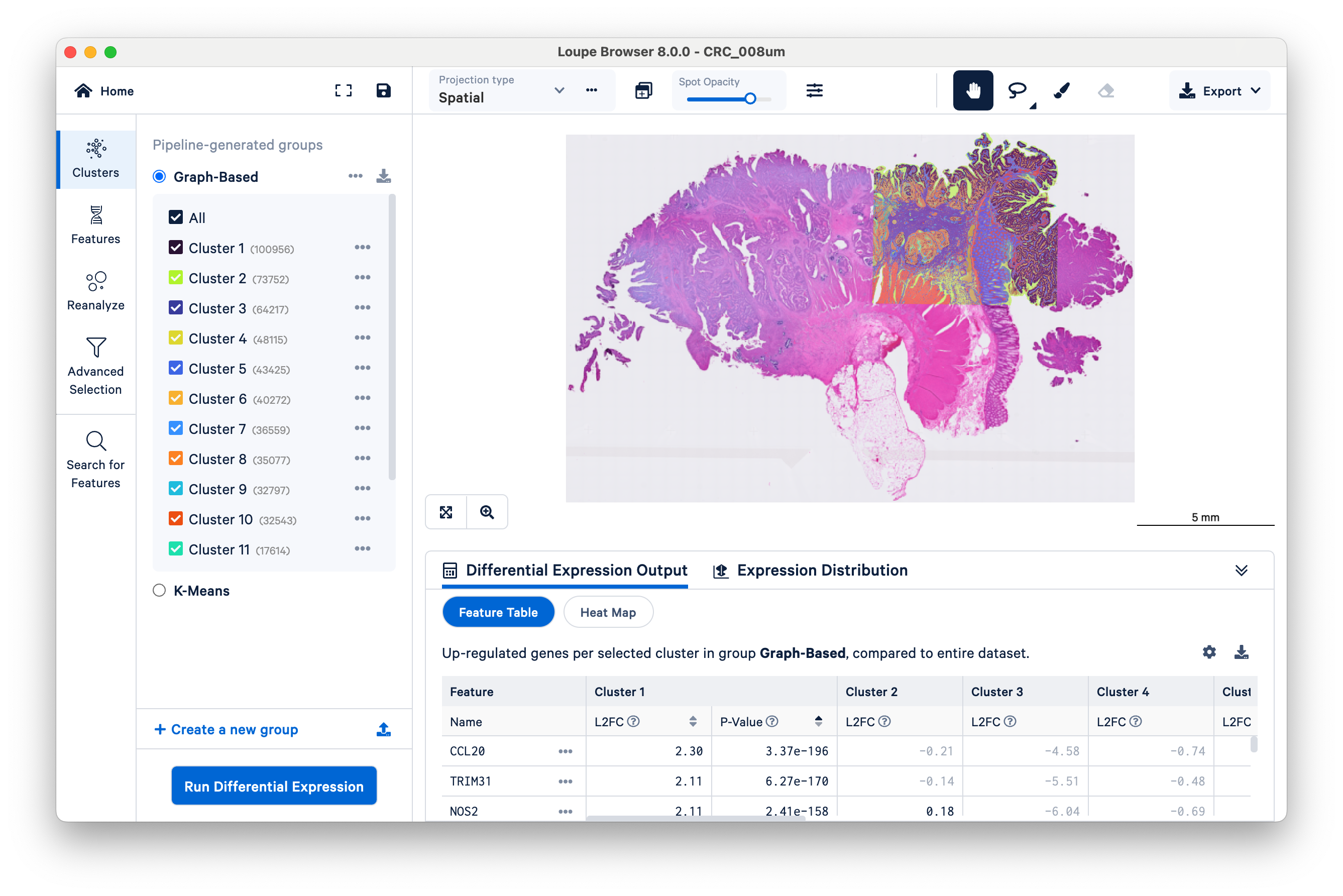This screenshot has height=896, width=1343.
Task: Expand the Export dropdown menu
Action: coord(1219,90)
